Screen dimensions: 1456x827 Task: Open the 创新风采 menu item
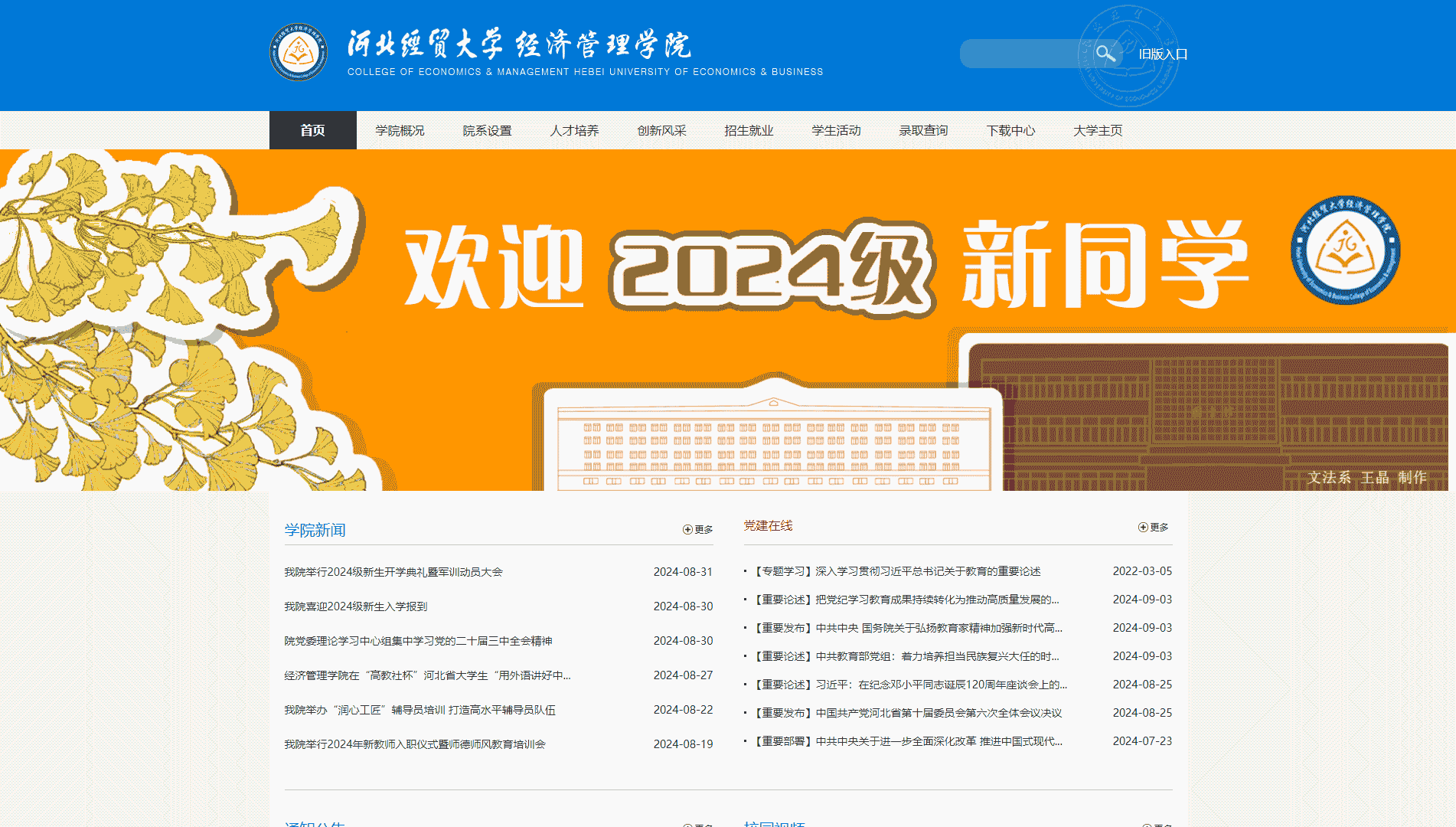click(x=661, y=131)
